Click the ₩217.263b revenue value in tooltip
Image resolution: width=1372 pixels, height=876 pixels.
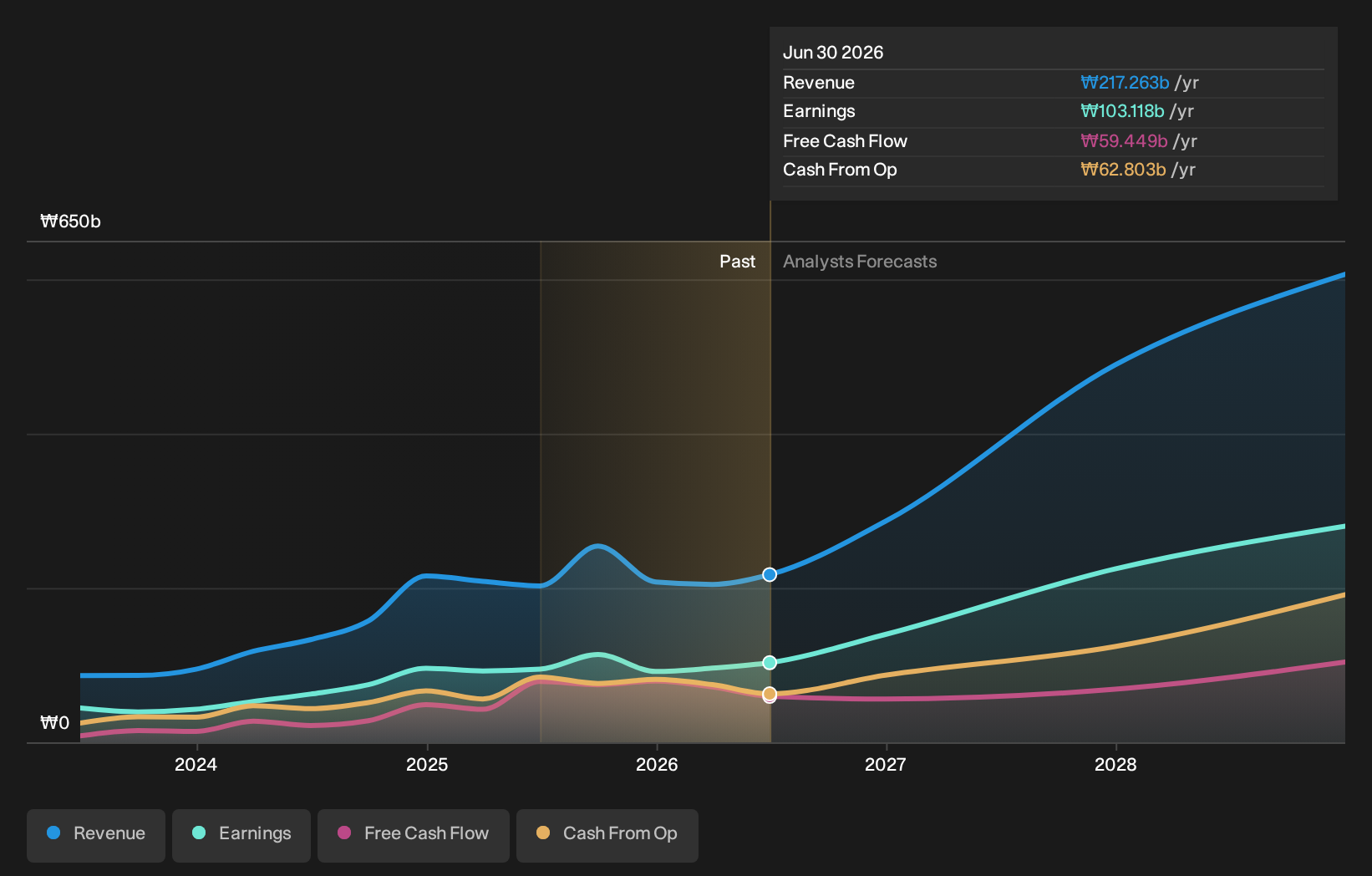point(1125,83)
